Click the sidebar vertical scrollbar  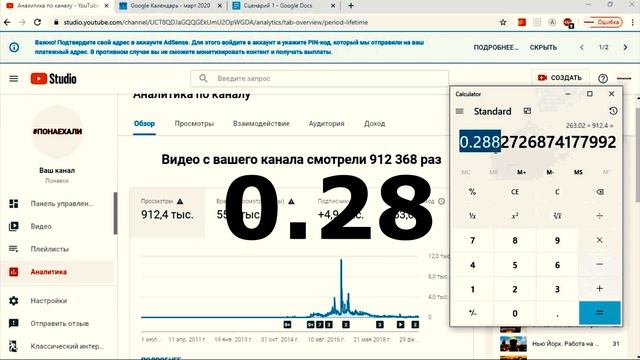pyautogui.click(x=116, y=213)
